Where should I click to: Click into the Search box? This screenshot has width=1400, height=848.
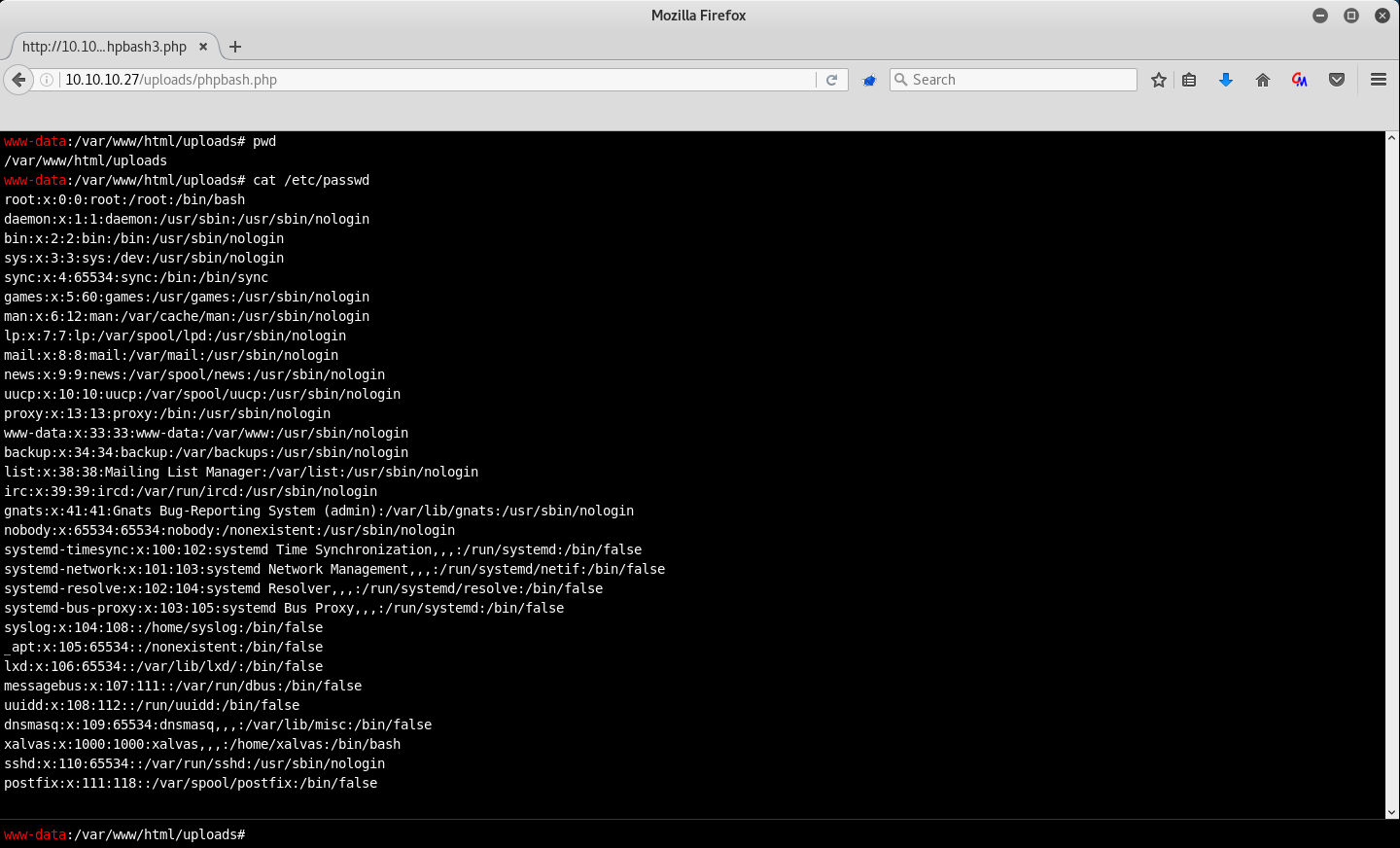[1021, 80]
